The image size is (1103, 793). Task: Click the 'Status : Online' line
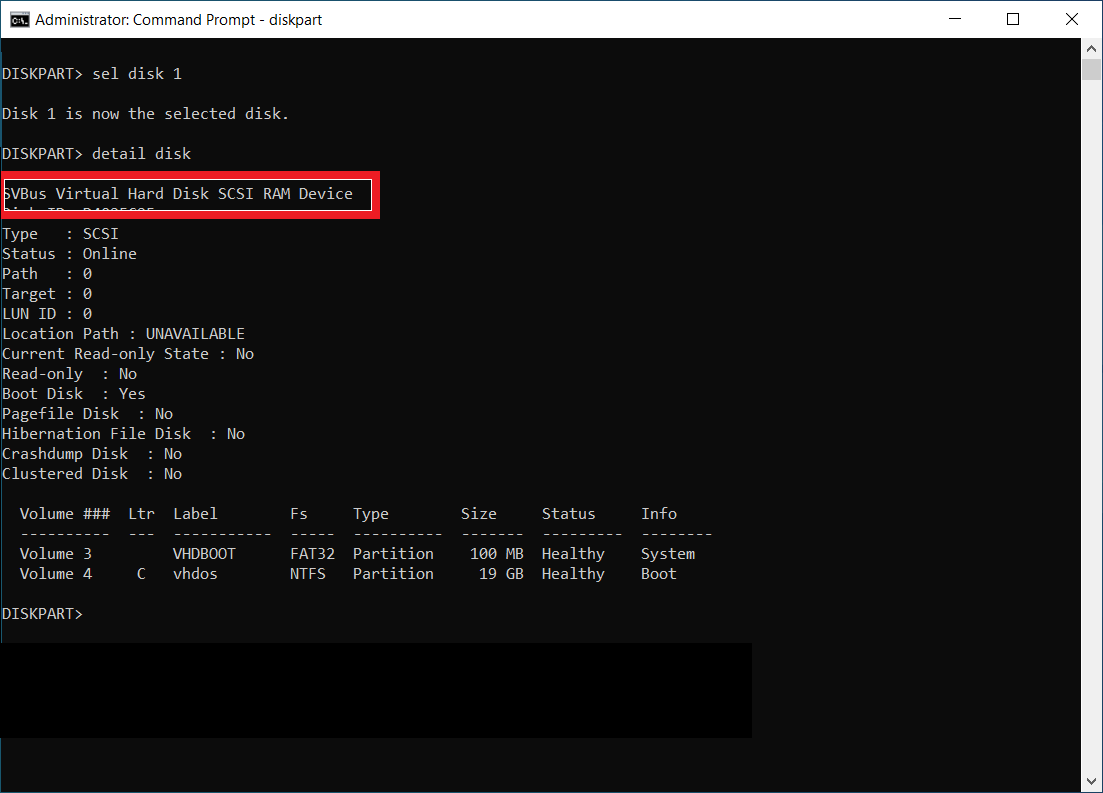coord(69,254)
